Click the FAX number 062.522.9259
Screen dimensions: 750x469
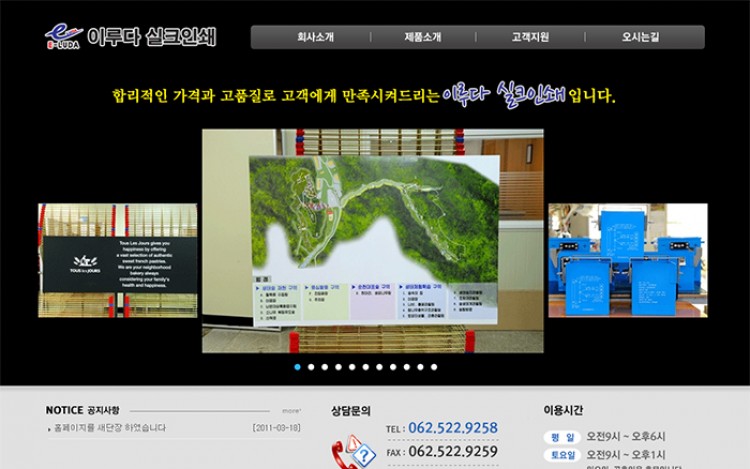452,452
